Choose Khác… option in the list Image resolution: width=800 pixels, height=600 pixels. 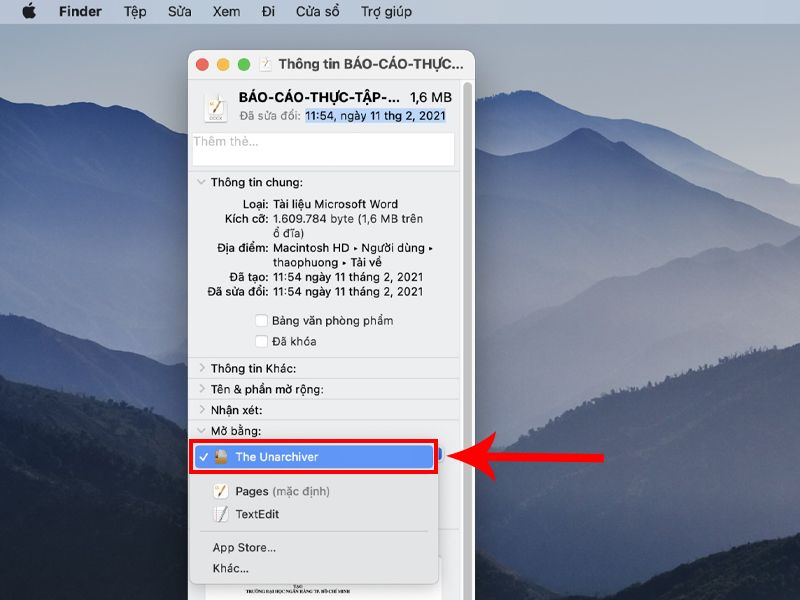(x=230, y=568)
